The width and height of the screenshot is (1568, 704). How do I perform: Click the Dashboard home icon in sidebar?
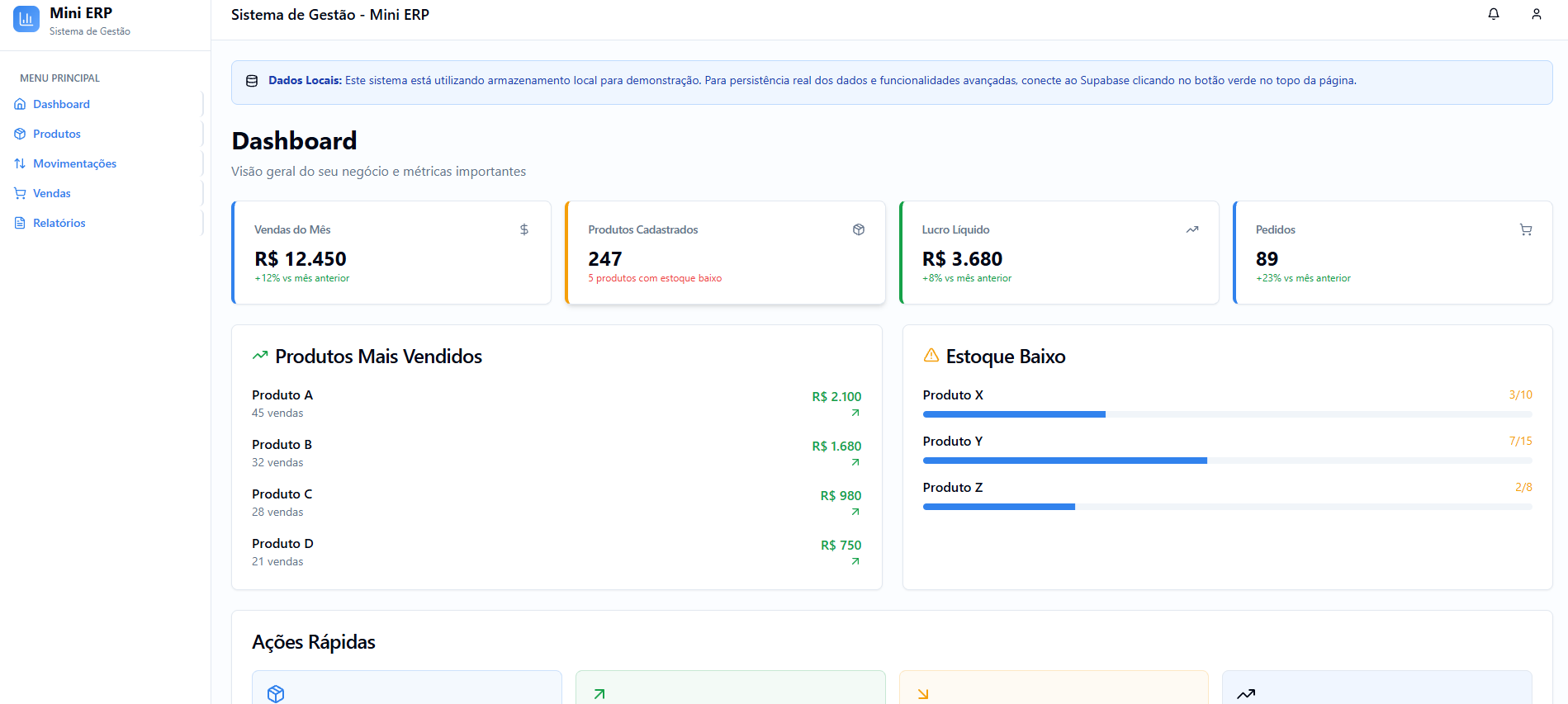pyautogui.click(x=20, y=104)
